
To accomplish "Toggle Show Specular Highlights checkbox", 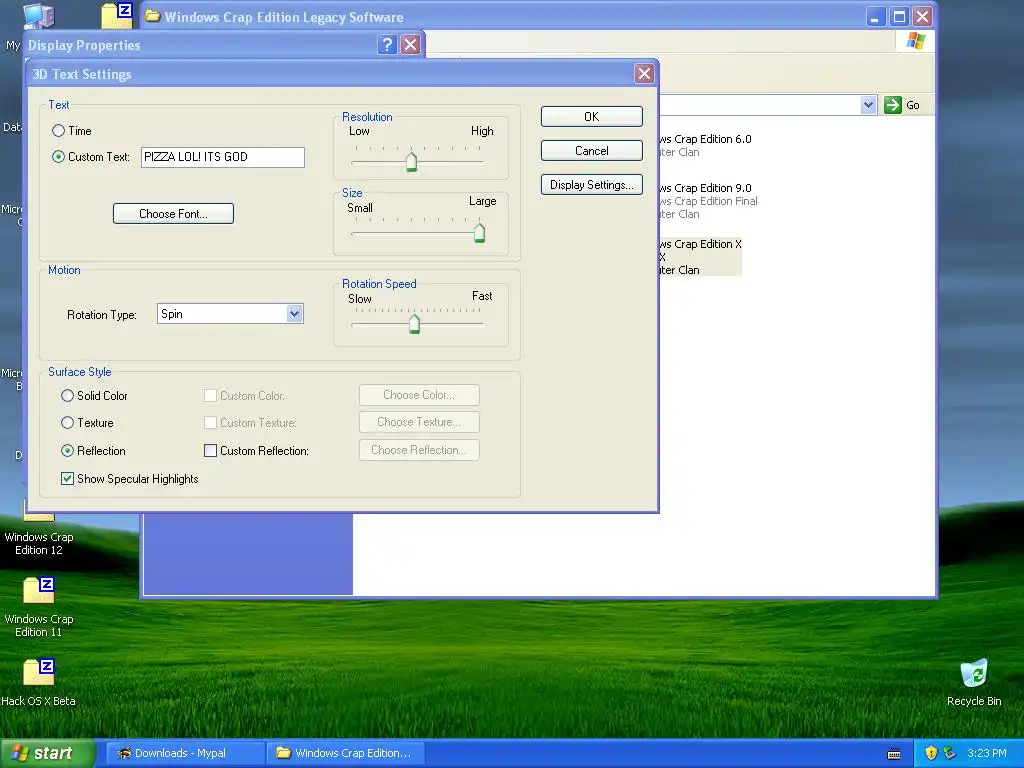I will (67, 479).
